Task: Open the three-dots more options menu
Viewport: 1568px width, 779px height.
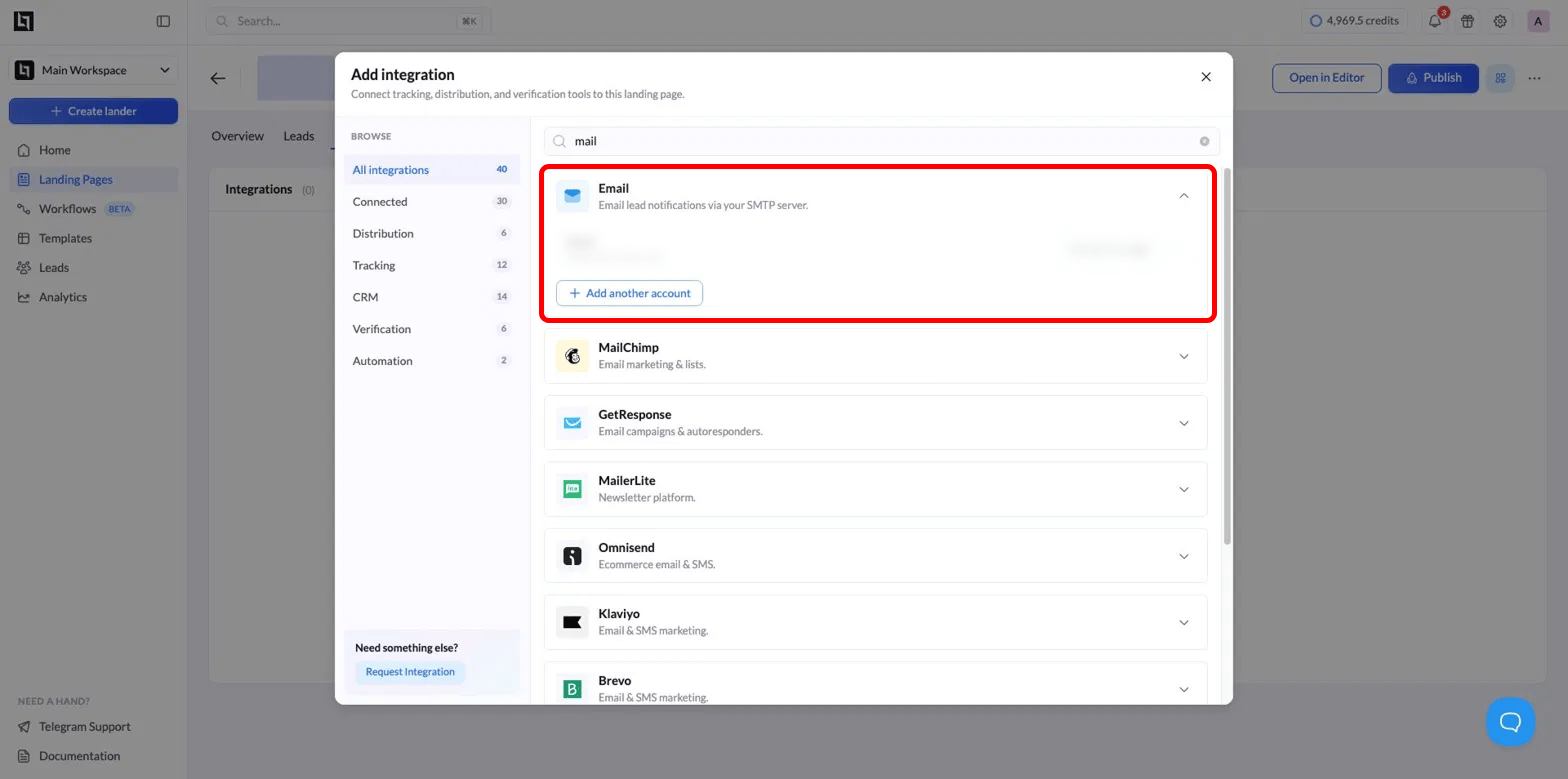Action: coord(1535,78)
